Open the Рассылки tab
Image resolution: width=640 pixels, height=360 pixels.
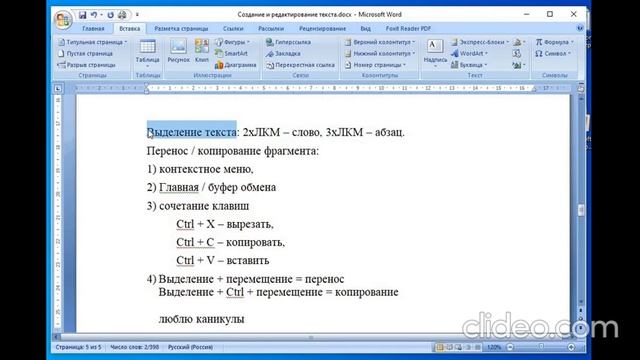[x=271, y=29]
